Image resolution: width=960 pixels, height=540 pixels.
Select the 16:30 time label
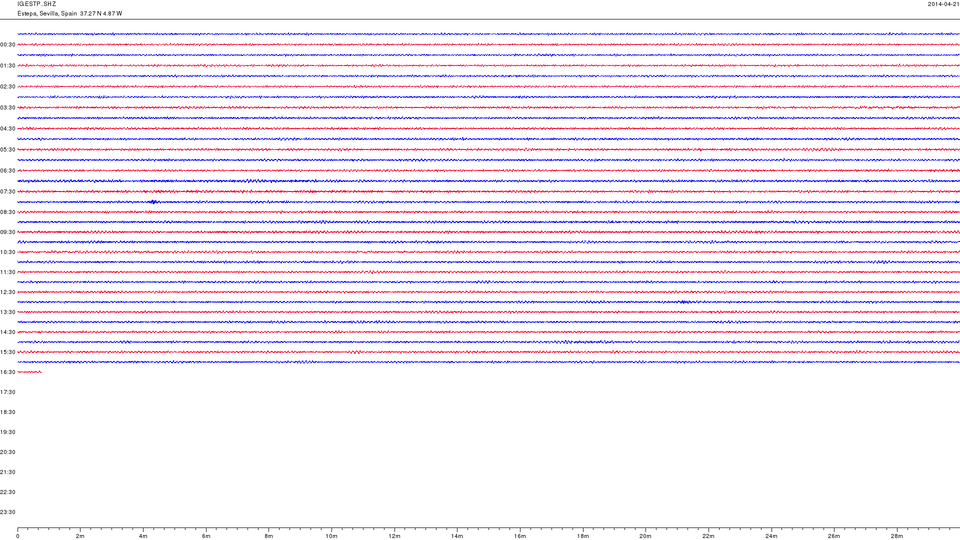click(7, 372)
